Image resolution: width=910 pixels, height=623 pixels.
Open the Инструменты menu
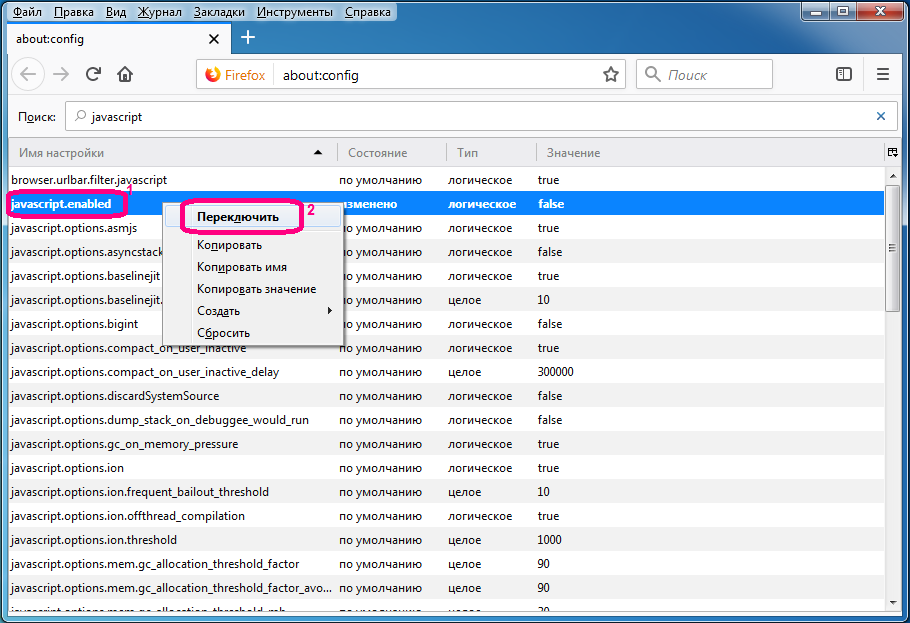295,12
